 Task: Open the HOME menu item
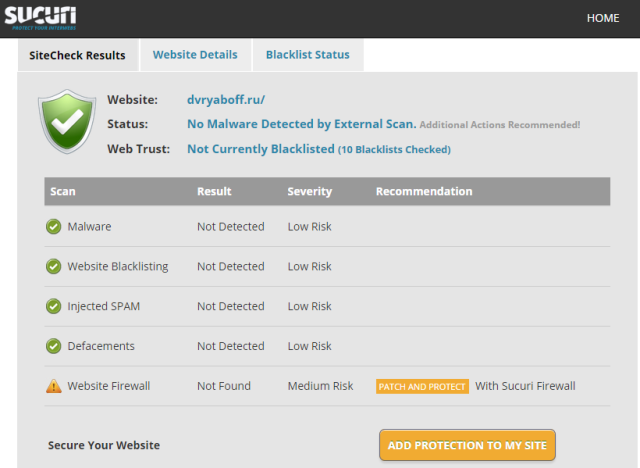pyautogui.click(x=603, y=18)
